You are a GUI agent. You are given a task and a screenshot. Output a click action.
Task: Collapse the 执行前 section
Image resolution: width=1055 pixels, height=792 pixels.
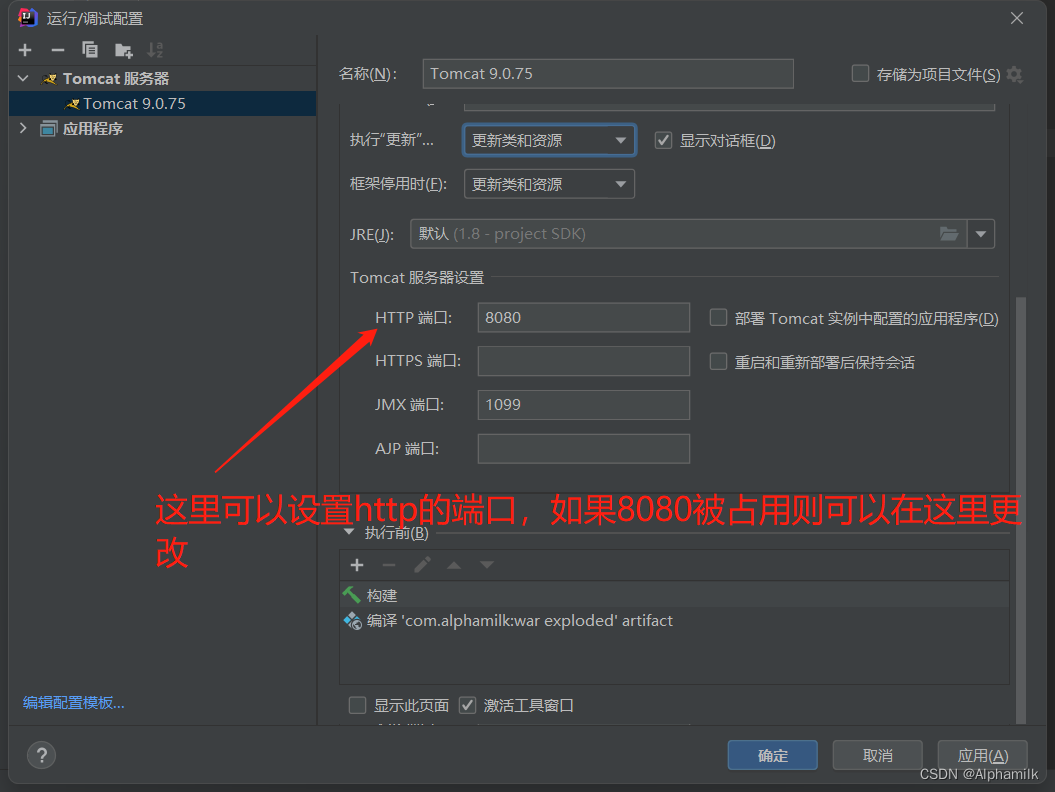(x=349, y=532)
